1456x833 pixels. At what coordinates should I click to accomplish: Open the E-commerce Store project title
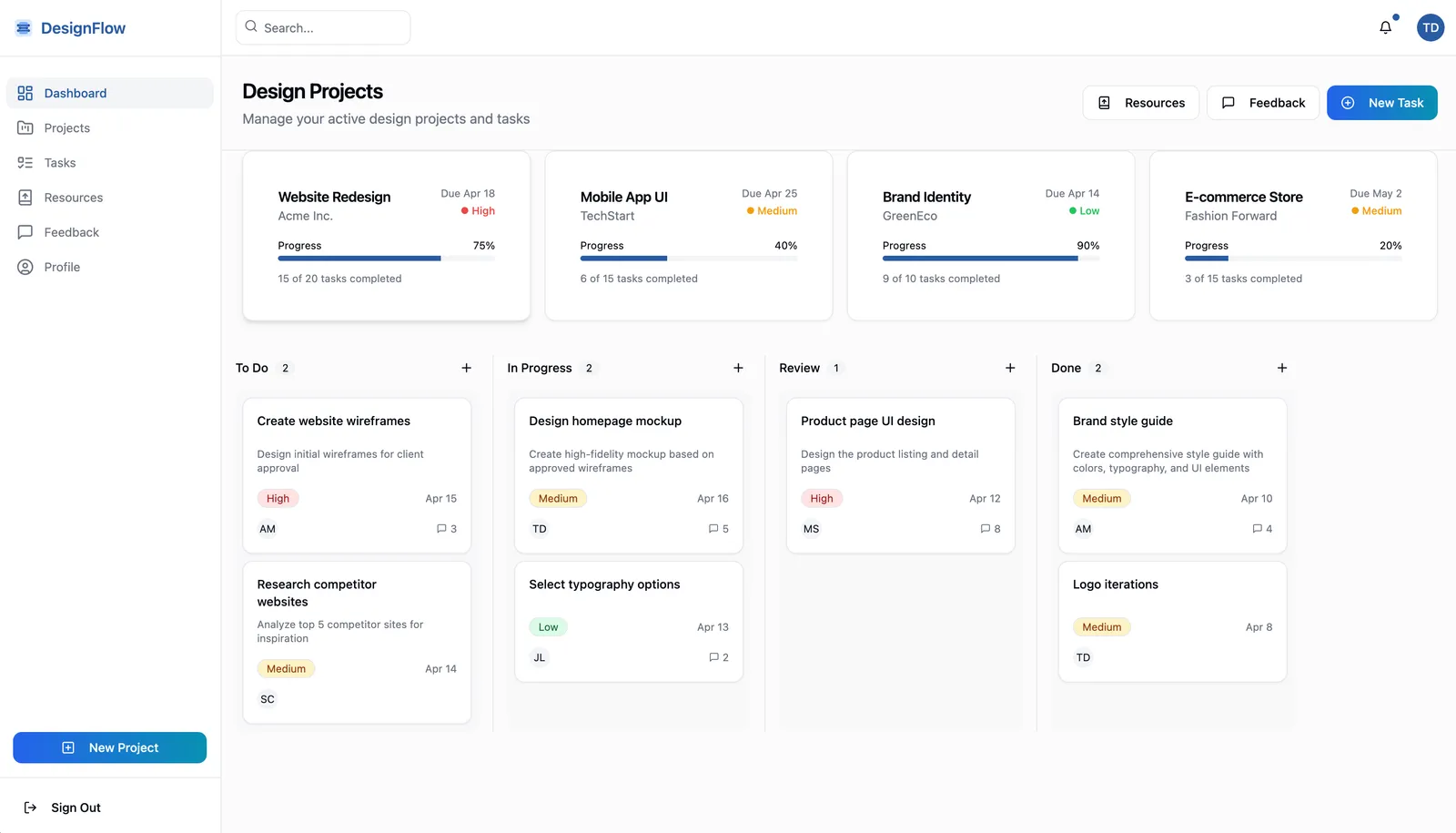1244,197
